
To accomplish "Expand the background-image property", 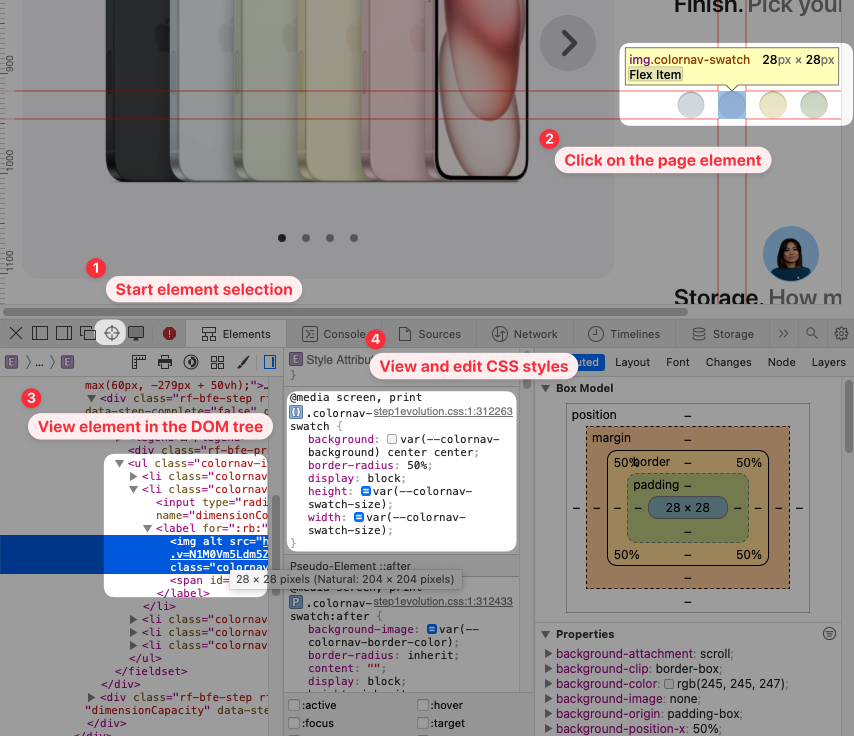I will point(548,698).
